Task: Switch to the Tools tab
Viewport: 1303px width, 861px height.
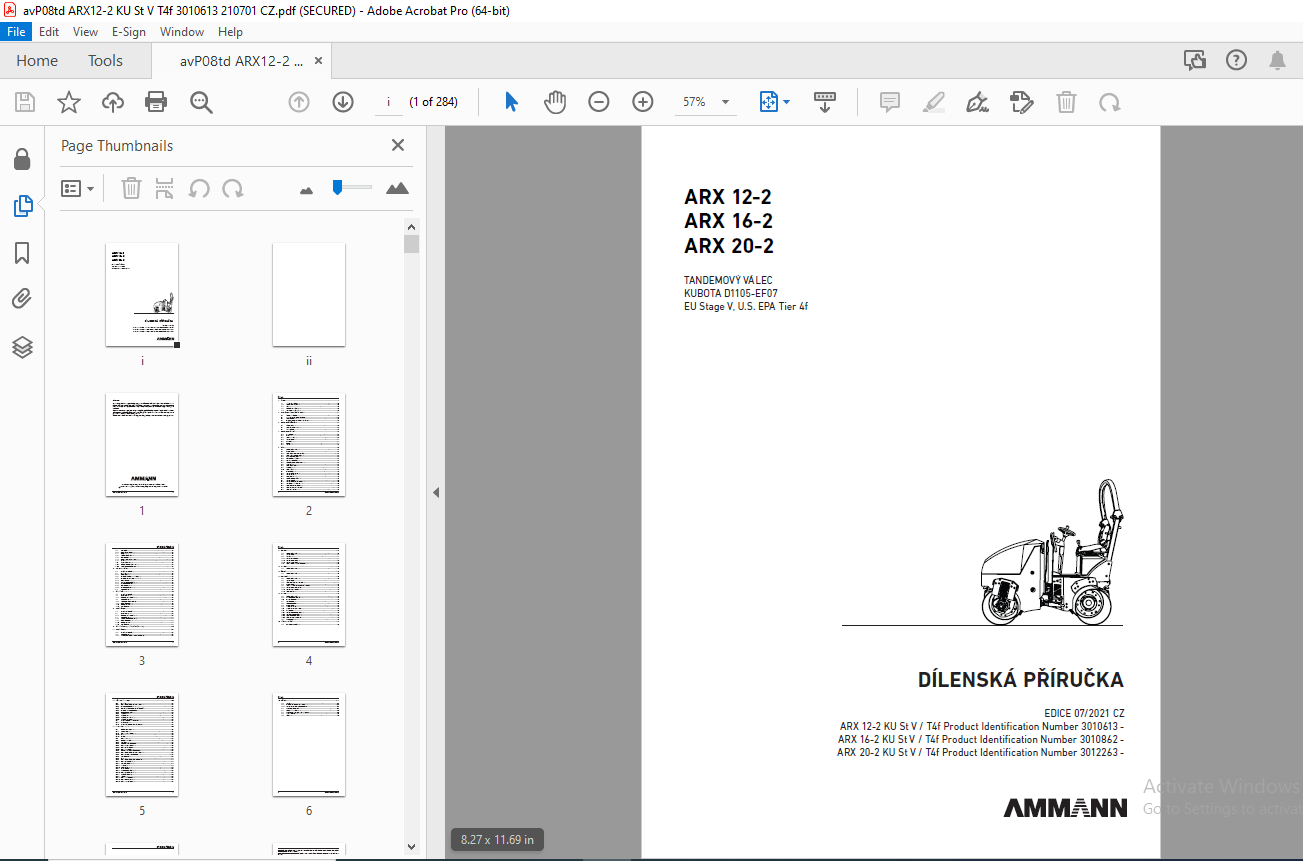Action: [105, 61]
